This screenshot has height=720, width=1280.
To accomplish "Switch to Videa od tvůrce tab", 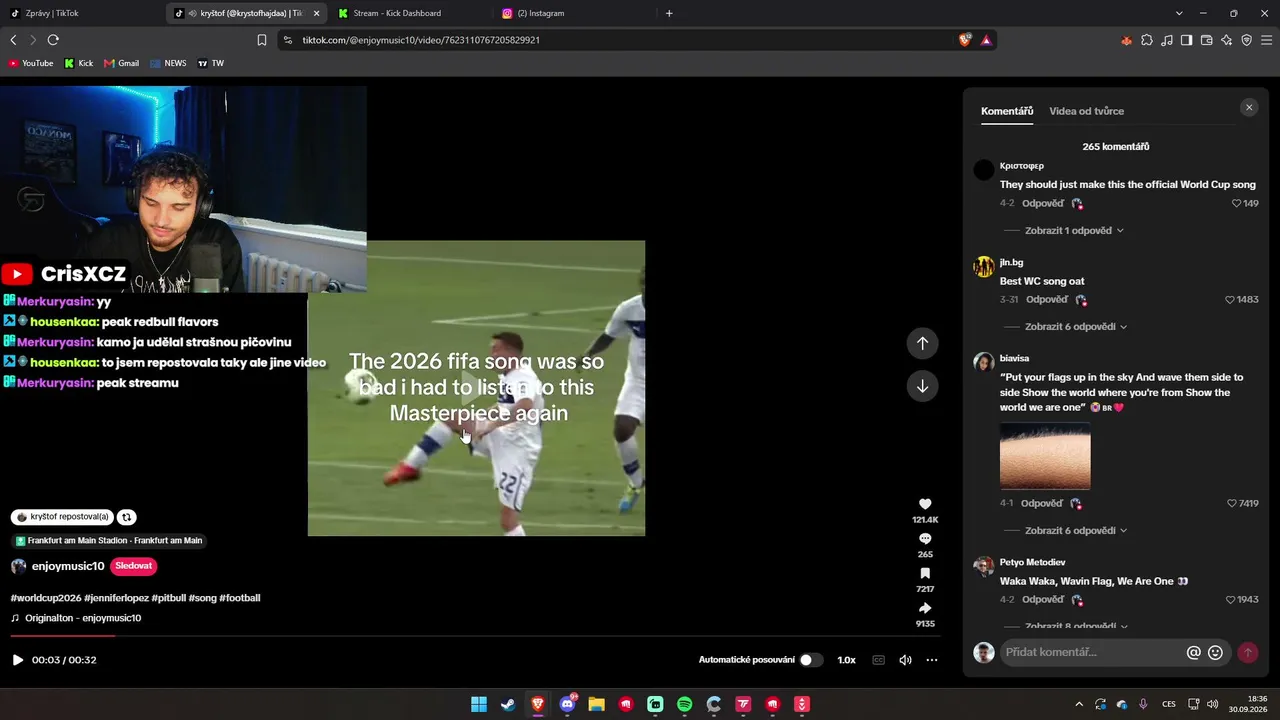I will 1086,111.
